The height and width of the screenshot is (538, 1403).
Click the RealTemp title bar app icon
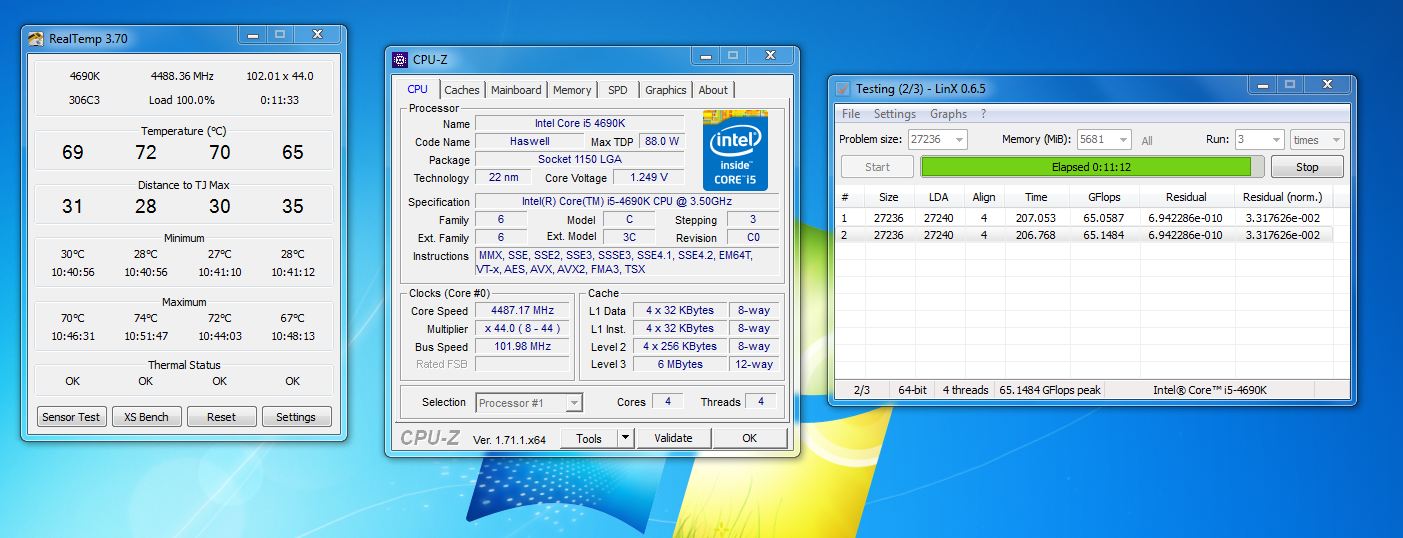coord(36,39)
